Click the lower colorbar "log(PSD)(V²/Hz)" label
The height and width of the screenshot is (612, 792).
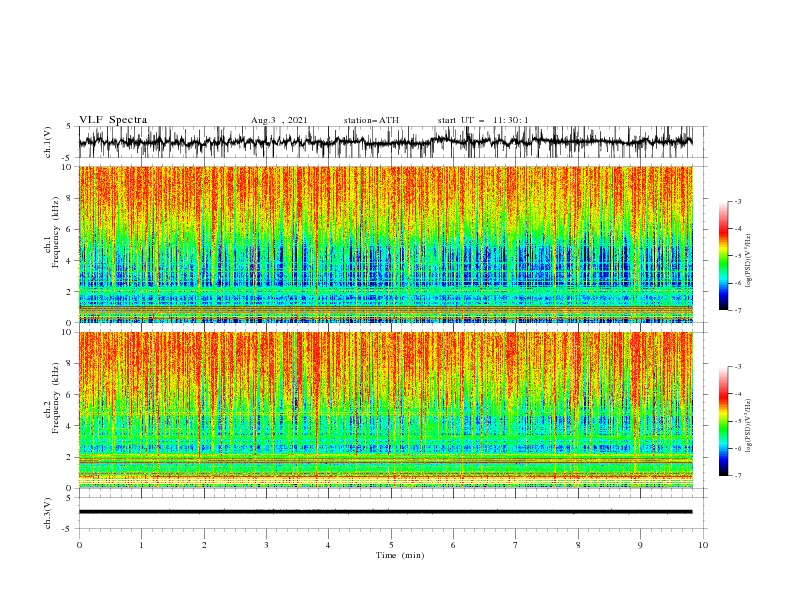tap(748, 426)
